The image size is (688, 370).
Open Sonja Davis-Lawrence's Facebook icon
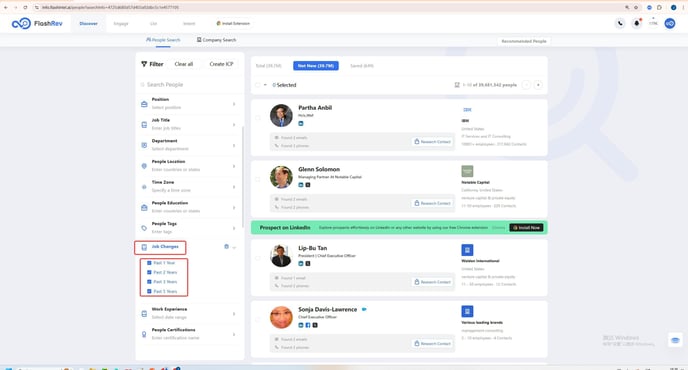(x=308, y=325)
